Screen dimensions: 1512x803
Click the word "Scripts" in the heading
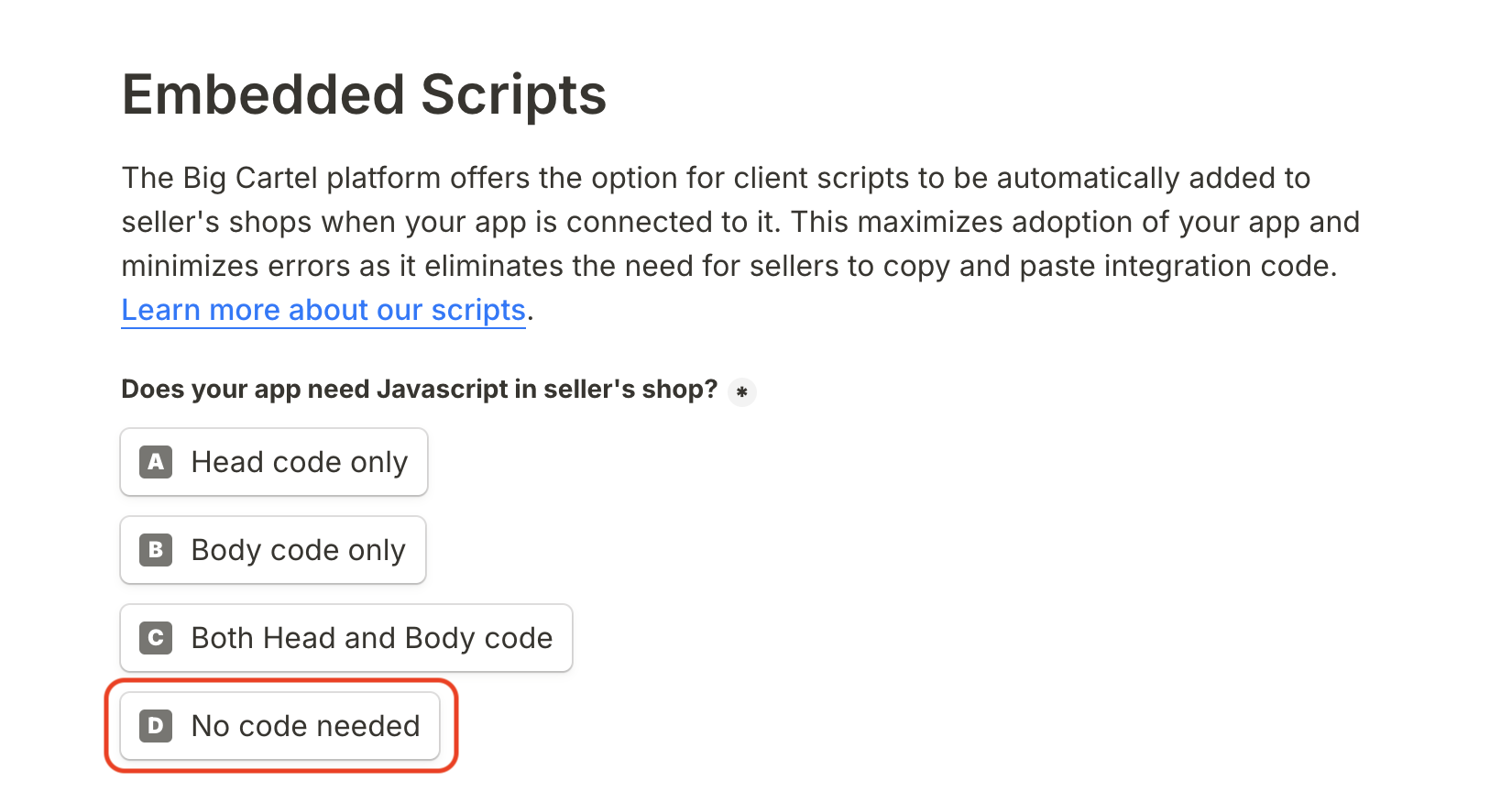[x=513, y=94]
